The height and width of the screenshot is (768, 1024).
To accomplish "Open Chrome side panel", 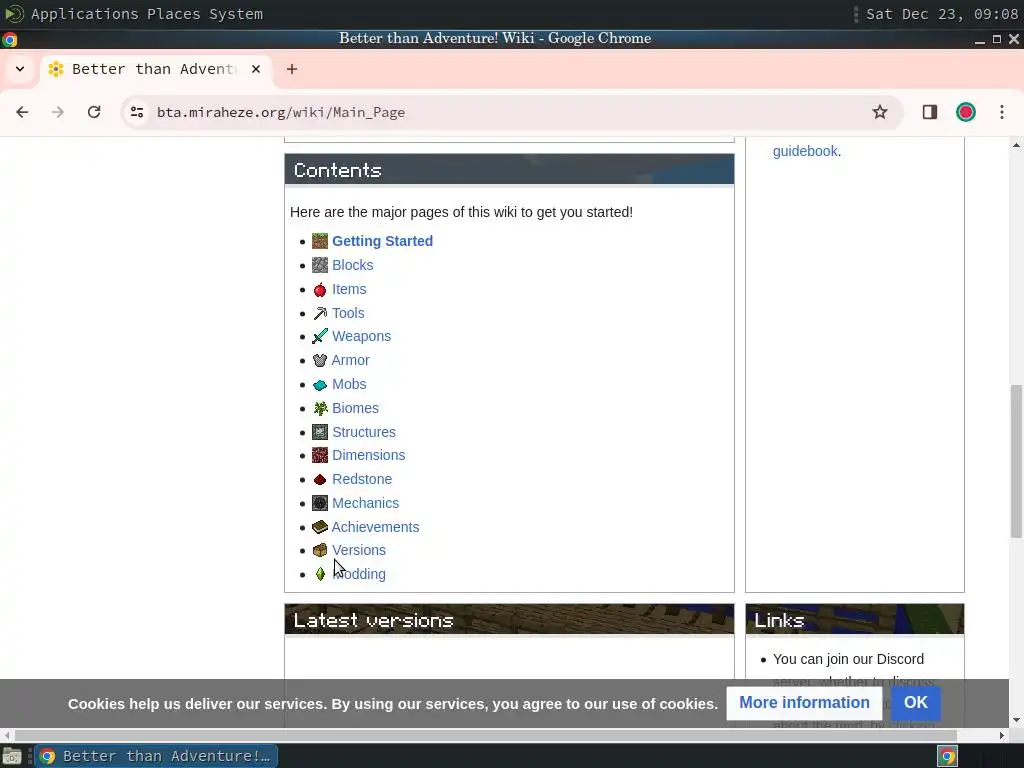I will click(929, 112).
